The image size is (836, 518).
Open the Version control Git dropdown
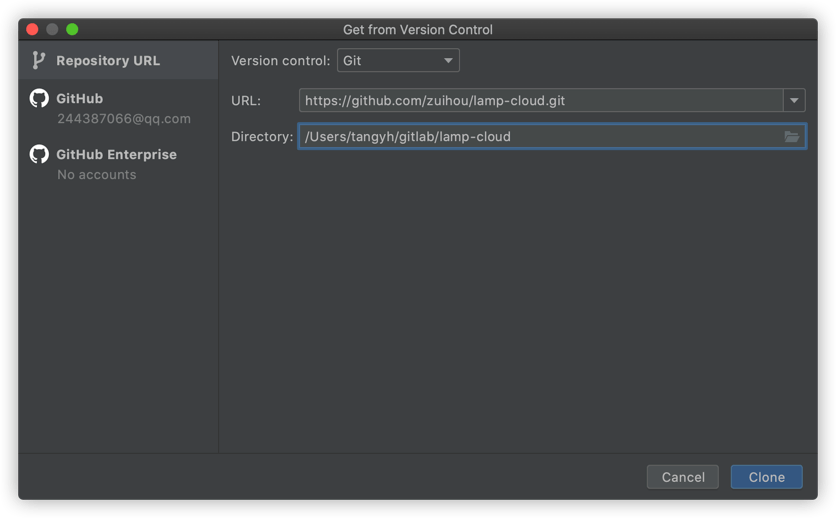click(x=398, y=61)
